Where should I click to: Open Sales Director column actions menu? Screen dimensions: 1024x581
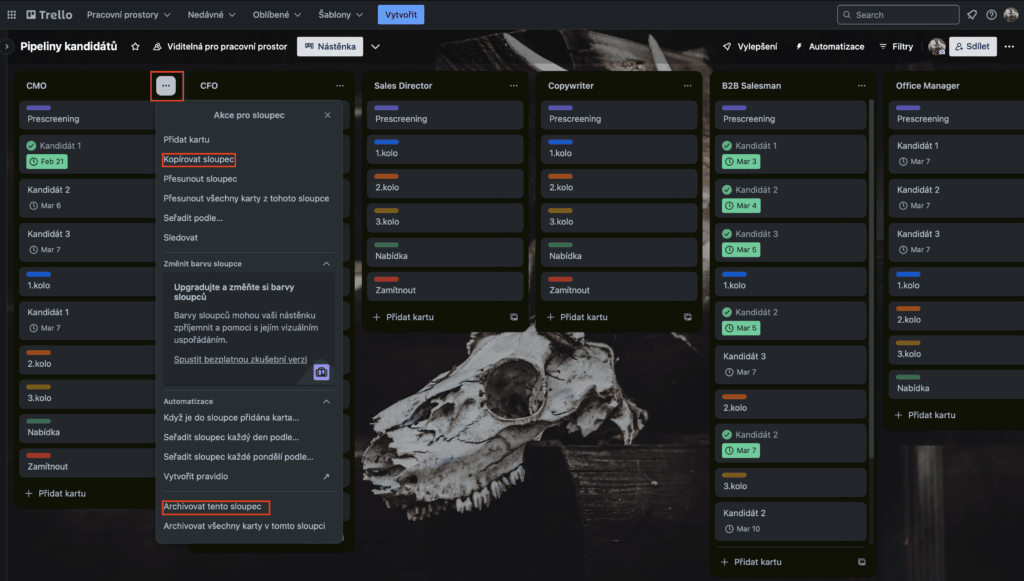514,86
